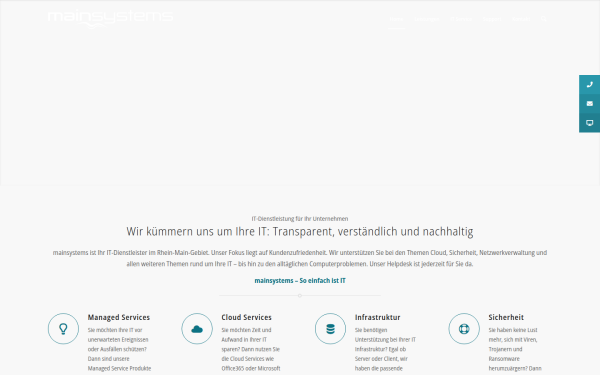Click the envelope mail icon in side tab

coord(590,104)
